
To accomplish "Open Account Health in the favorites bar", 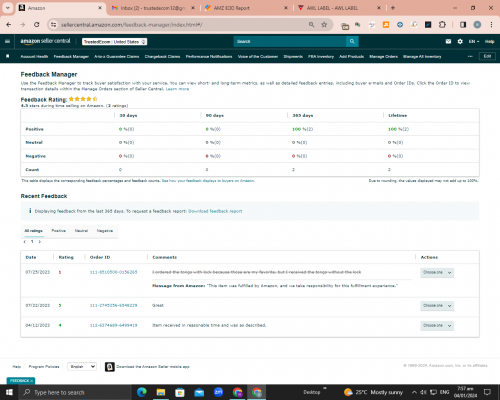I will (x=34, y=57).
